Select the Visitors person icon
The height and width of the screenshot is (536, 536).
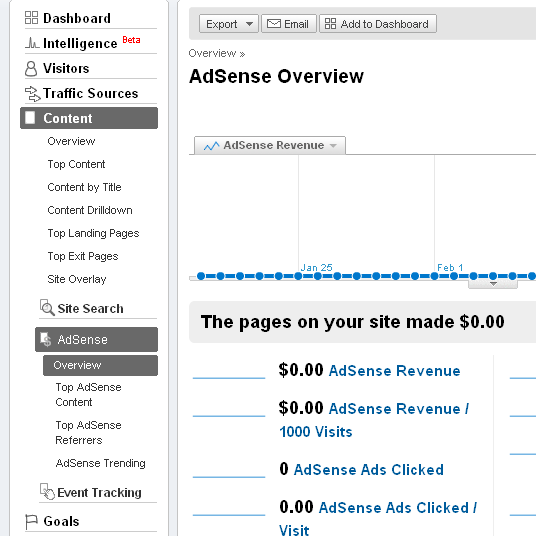tap(31, 68)
